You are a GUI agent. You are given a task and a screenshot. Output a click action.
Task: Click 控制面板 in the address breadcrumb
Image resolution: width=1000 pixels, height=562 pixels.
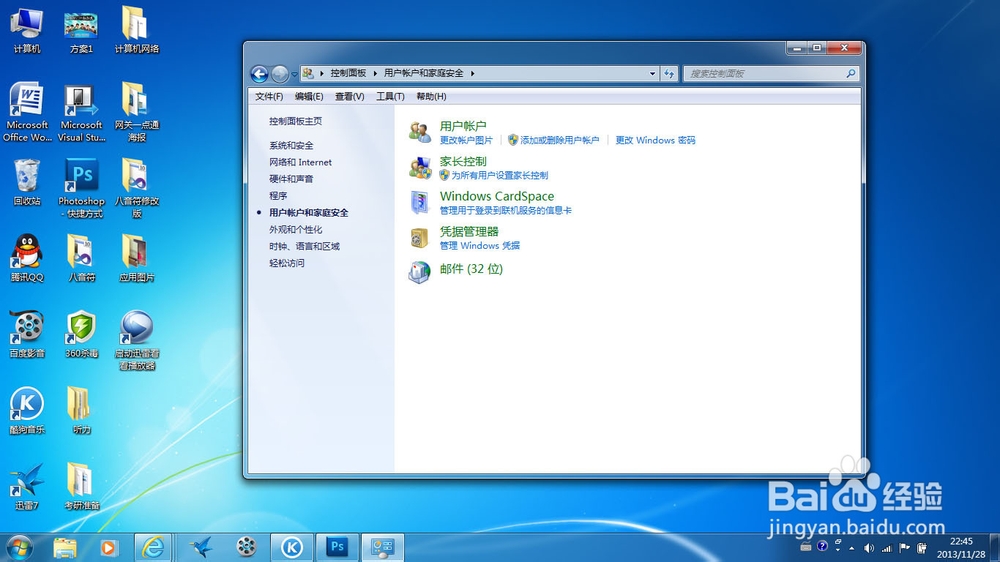point(348,73)
